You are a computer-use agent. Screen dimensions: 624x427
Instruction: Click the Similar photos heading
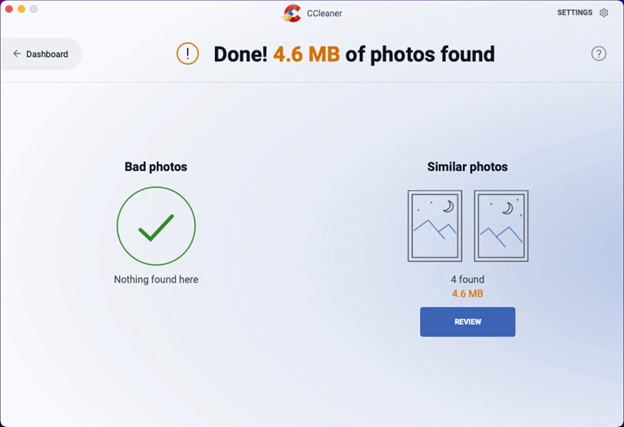tap(467, 166)
